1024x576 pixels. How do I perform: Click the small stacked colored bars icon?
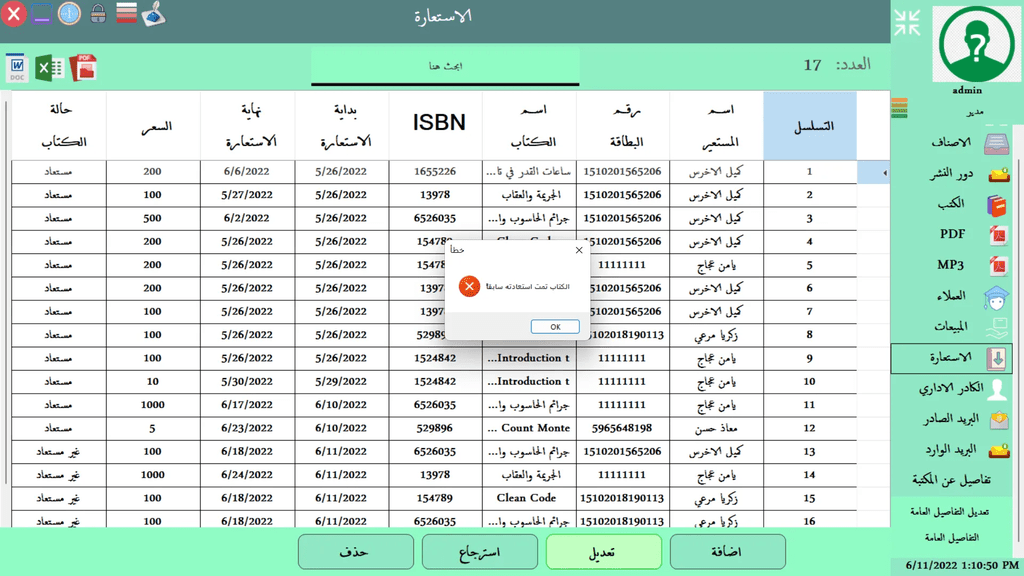tap(899, 108)
